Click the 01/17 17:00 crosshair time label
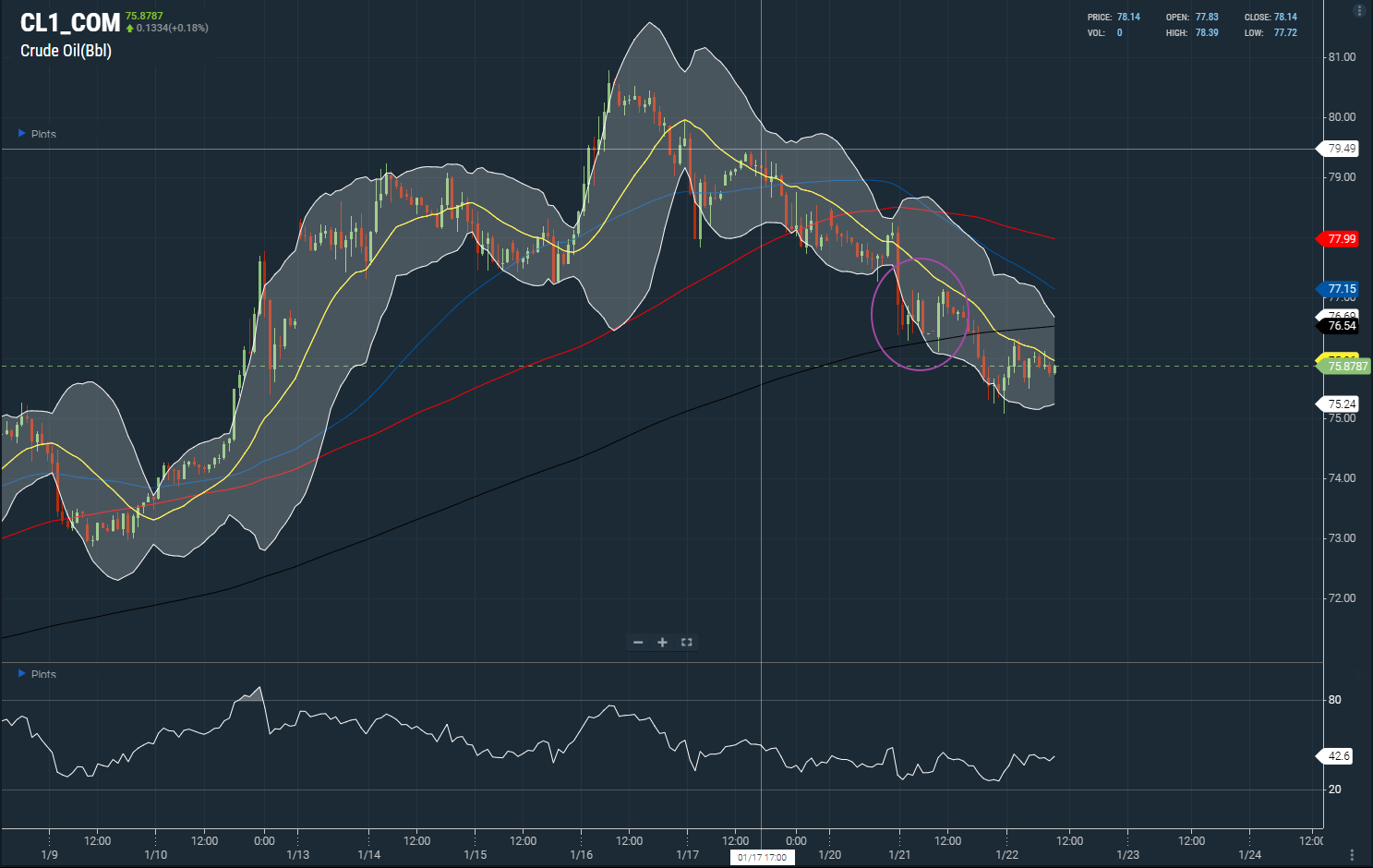Image resolution: width=1373 pixels, height=868 pixels. coord(762,858)
